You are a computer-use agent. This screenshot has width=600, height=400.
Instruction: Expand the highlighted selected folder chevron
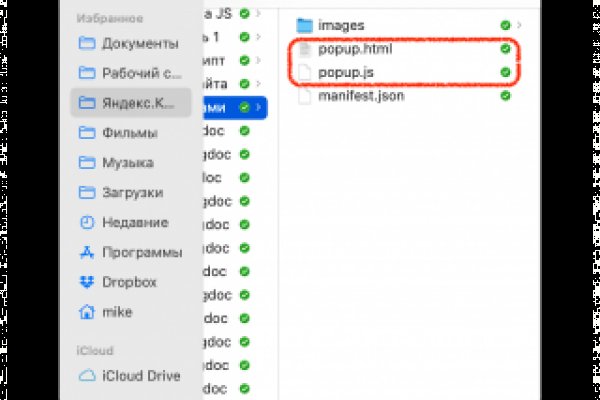(x=260, y=106)
